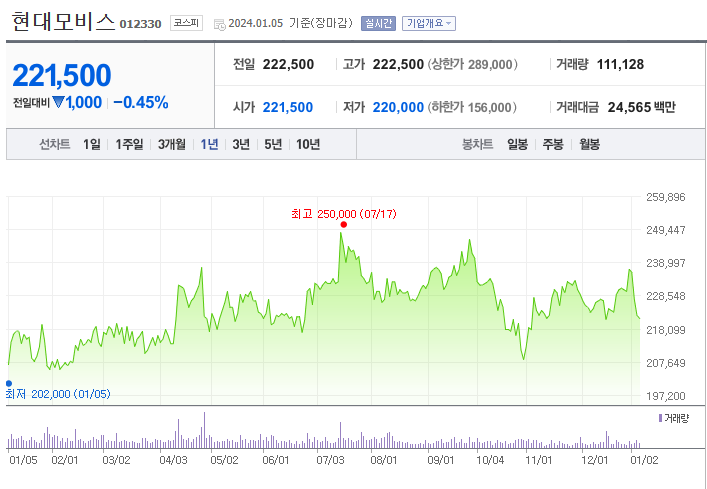Click the 실시간 button

click(378, 23)
